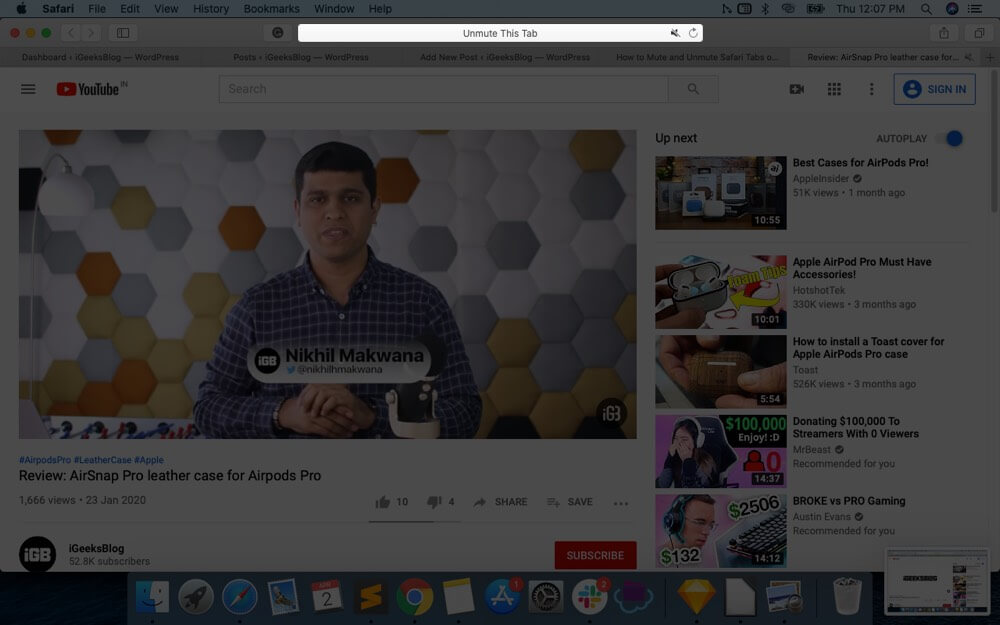Open System Preferences from the Dock
The width and height of the screenshot is (1000, 625).
coord(545,597)
